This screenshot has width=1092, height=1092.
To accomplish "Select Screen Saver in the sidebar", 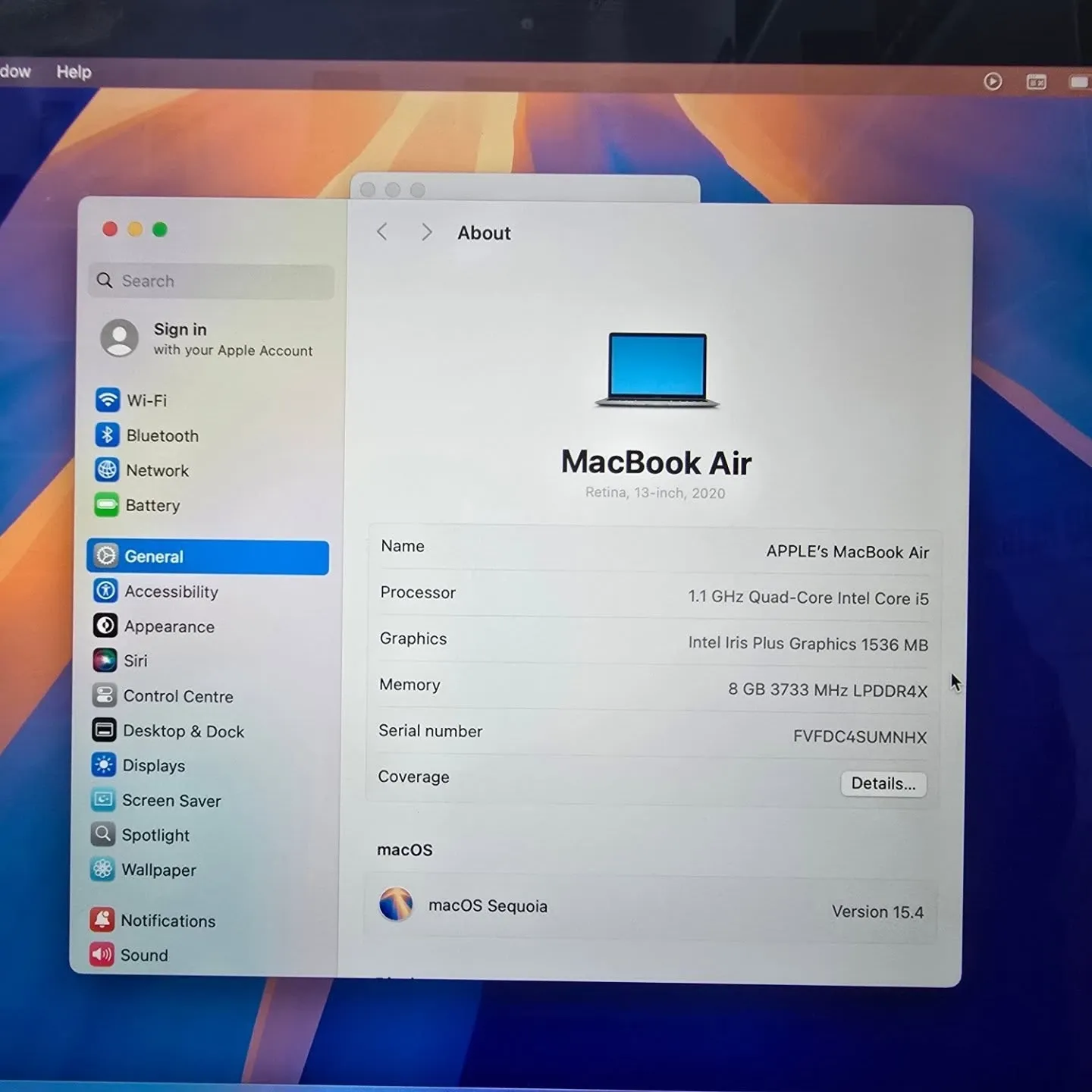I will tap(203, 800).
